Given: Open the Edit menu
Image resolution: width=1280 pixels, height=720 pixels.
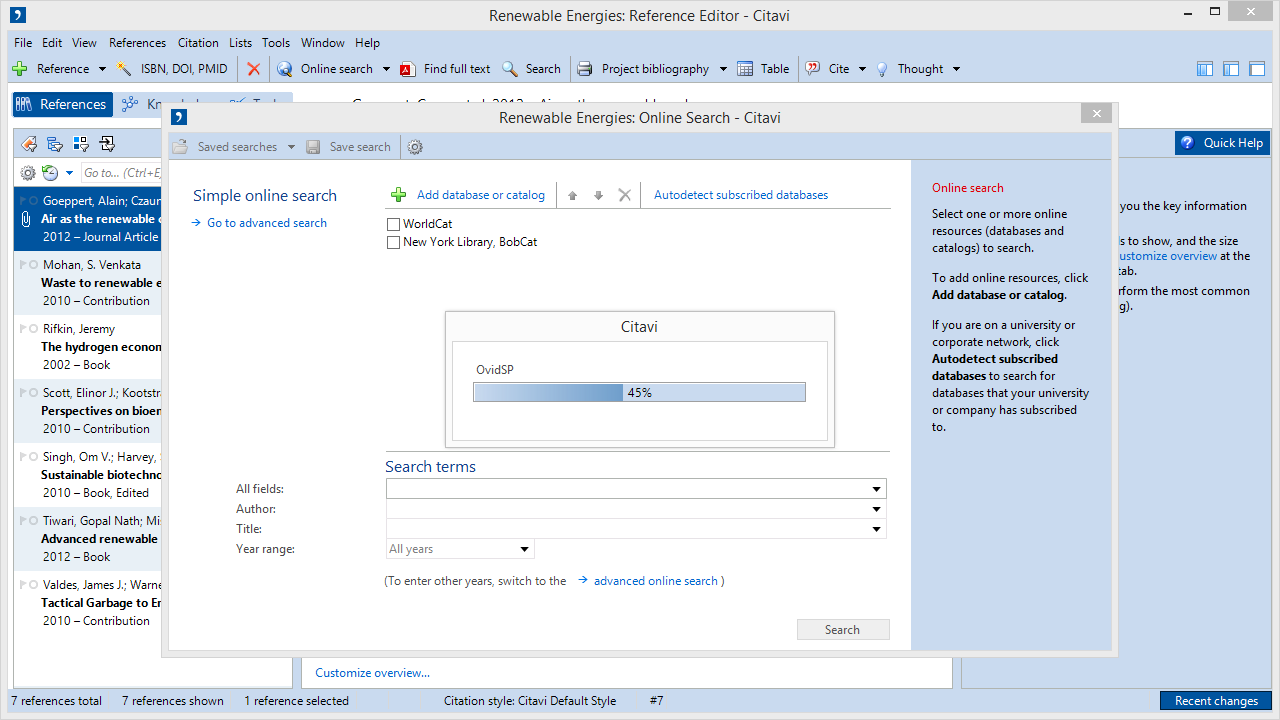Looking at the screenshot, I should 52,43.
